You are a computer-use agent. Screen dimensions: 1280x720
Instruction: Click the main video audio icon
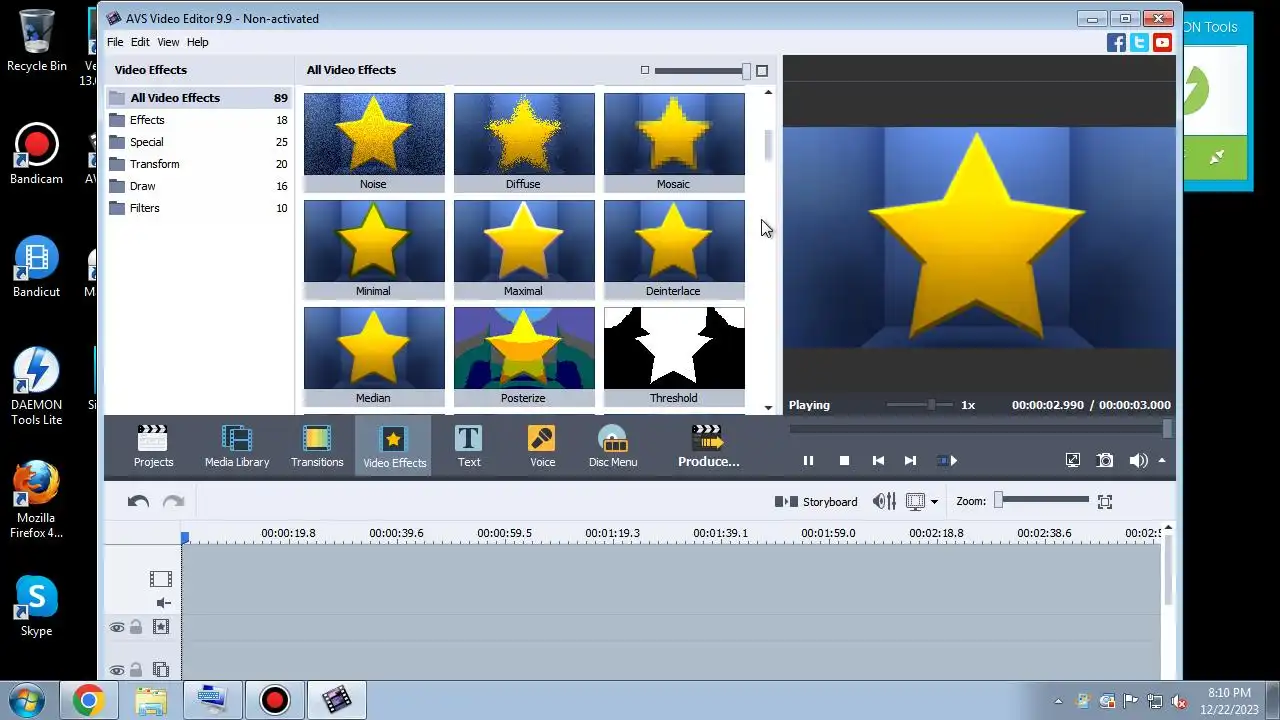(164, 603)
